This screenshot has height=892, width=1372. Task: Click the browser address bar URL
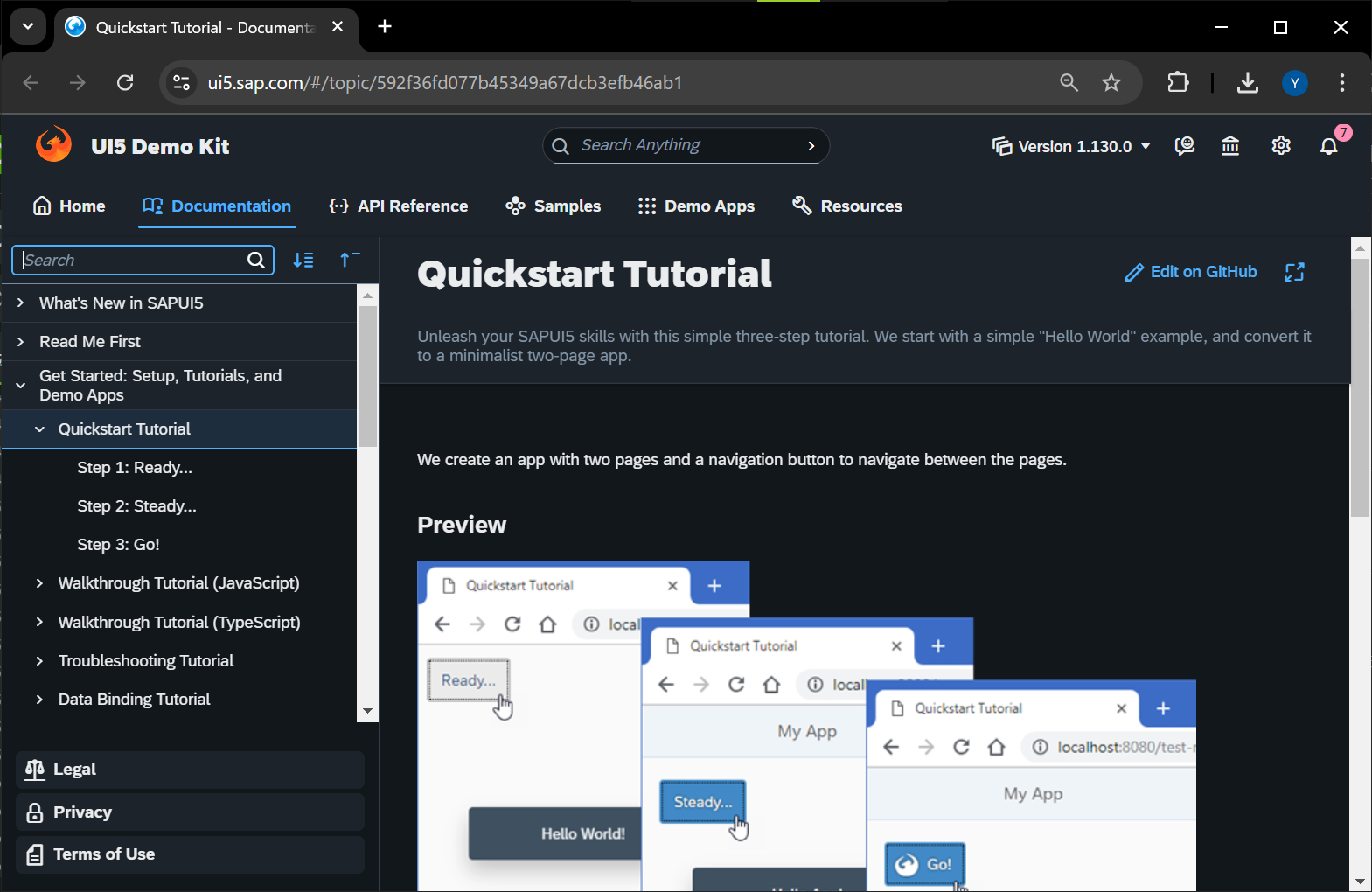pyautogui.click(x=444, y=82)
